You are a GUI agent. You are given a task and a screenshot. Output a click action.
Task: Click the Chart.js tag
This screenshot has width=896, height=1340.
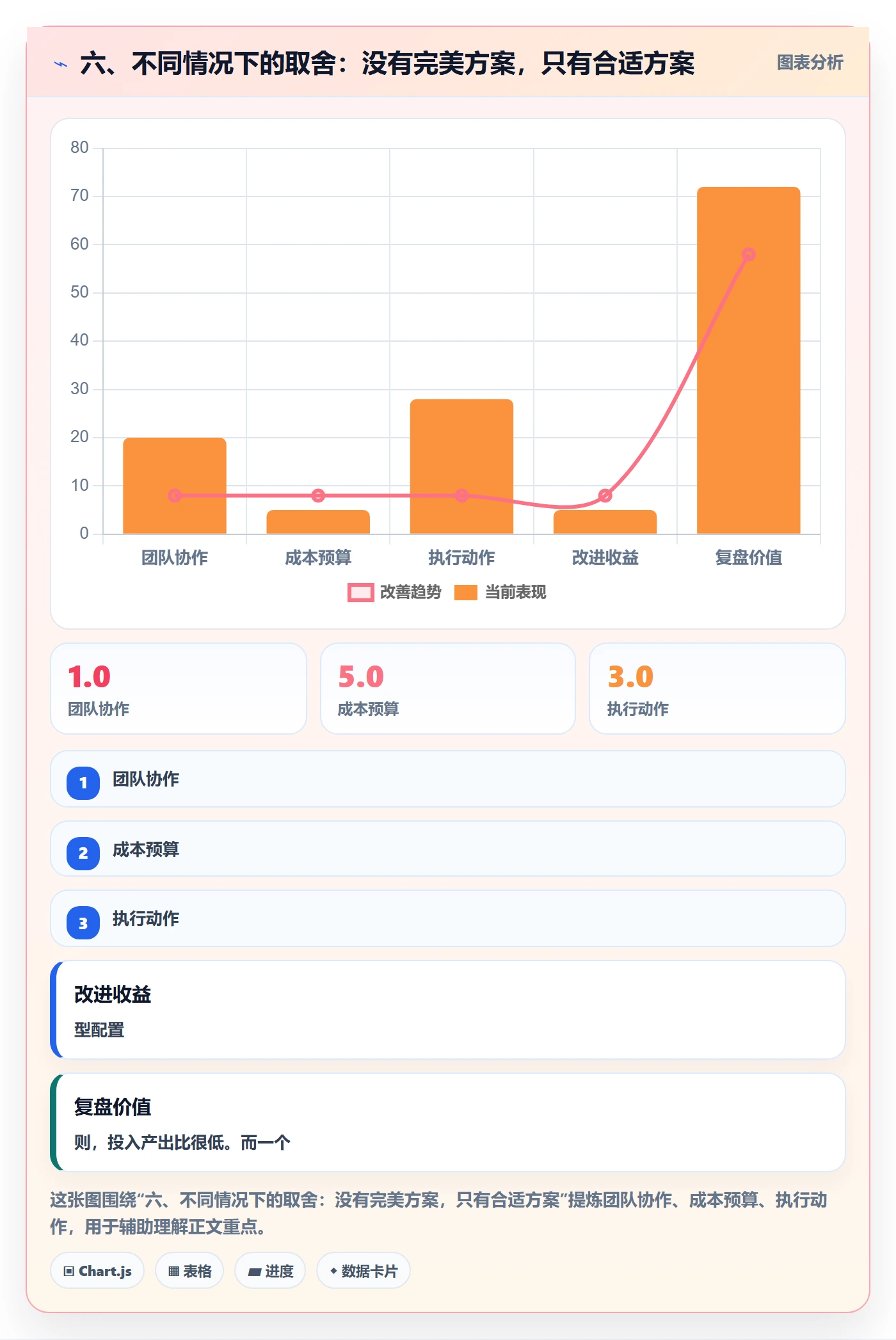point(97,1271)
